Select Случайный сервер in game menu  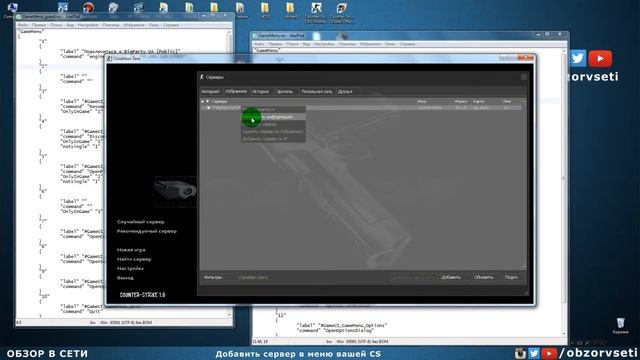tap(140, 222)
